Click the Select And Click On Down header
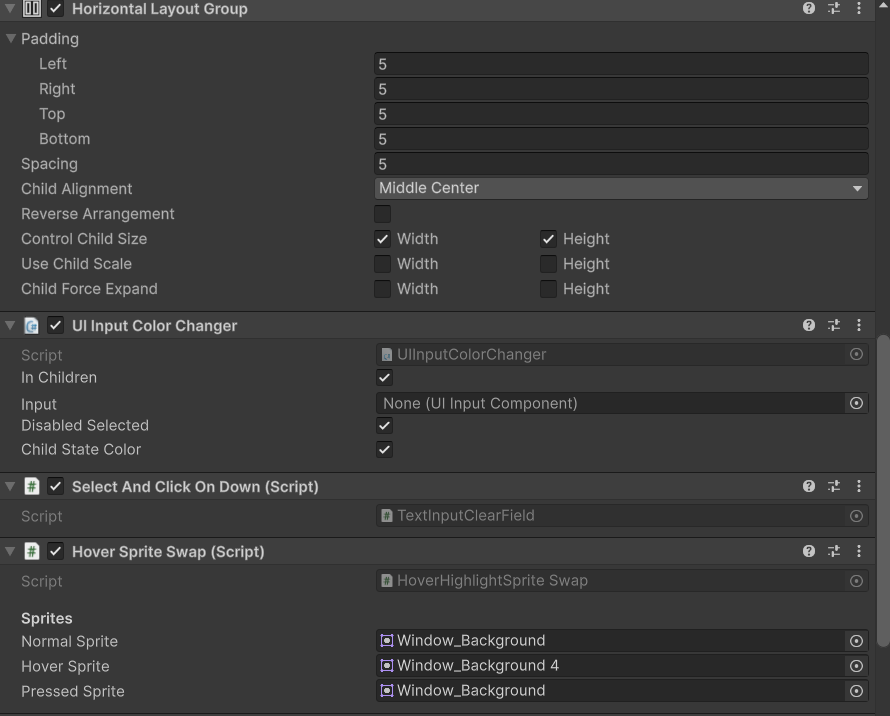This screenshot has height=716, width=890. coord(195,487)
